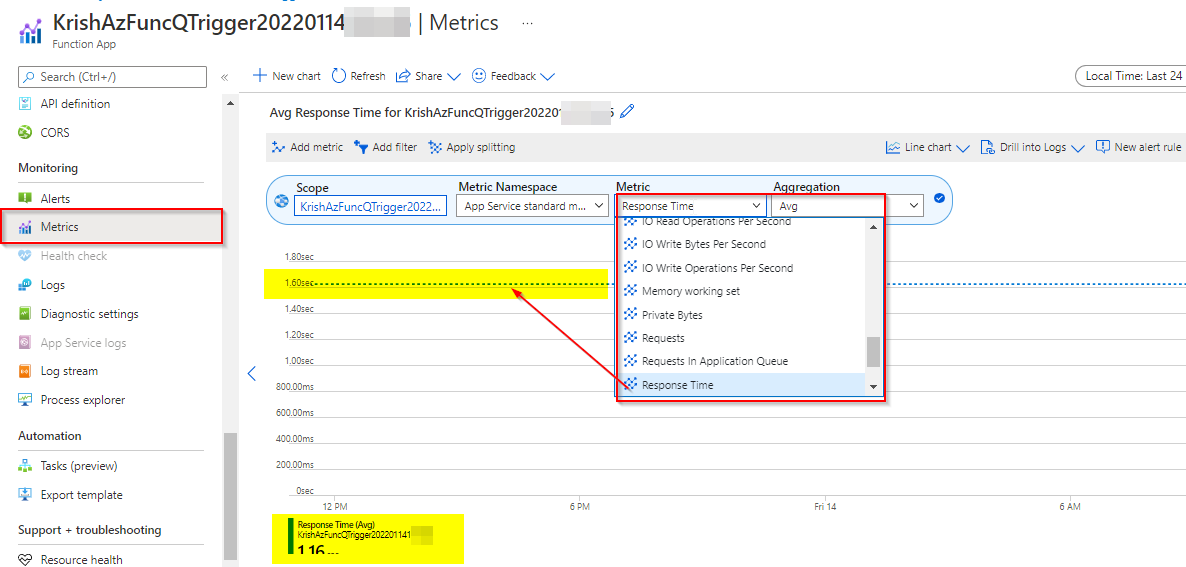
Task: Open the Line chart type dropdown
Action: pos(928,147)
